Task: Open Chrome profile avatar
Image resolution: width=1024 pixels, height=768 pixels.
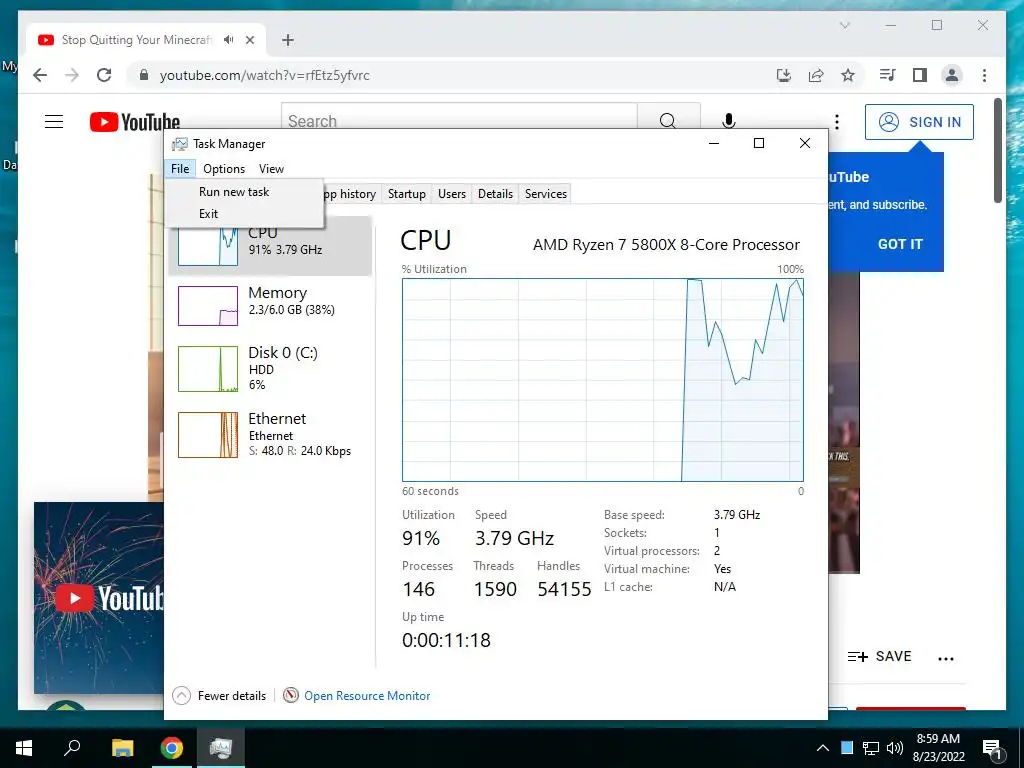Action: (952, 75)
